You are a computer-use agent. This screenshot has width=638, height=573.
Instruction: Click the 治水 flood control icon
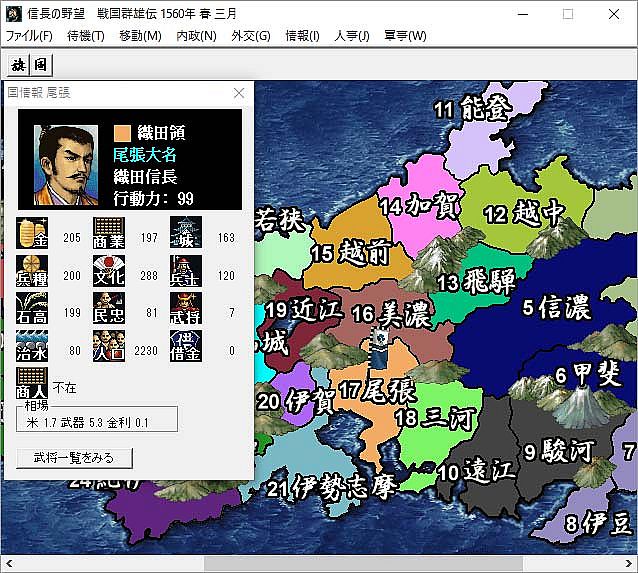(32, 346)
